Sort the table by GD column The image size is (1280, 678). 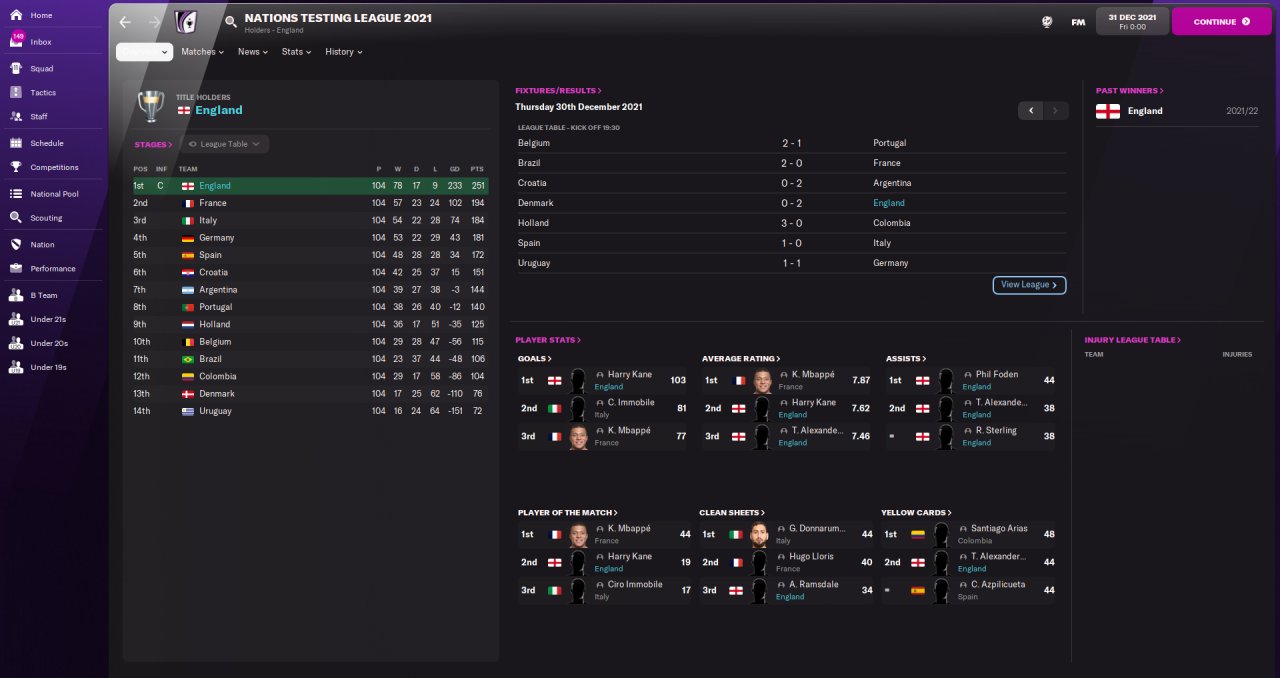455,169
